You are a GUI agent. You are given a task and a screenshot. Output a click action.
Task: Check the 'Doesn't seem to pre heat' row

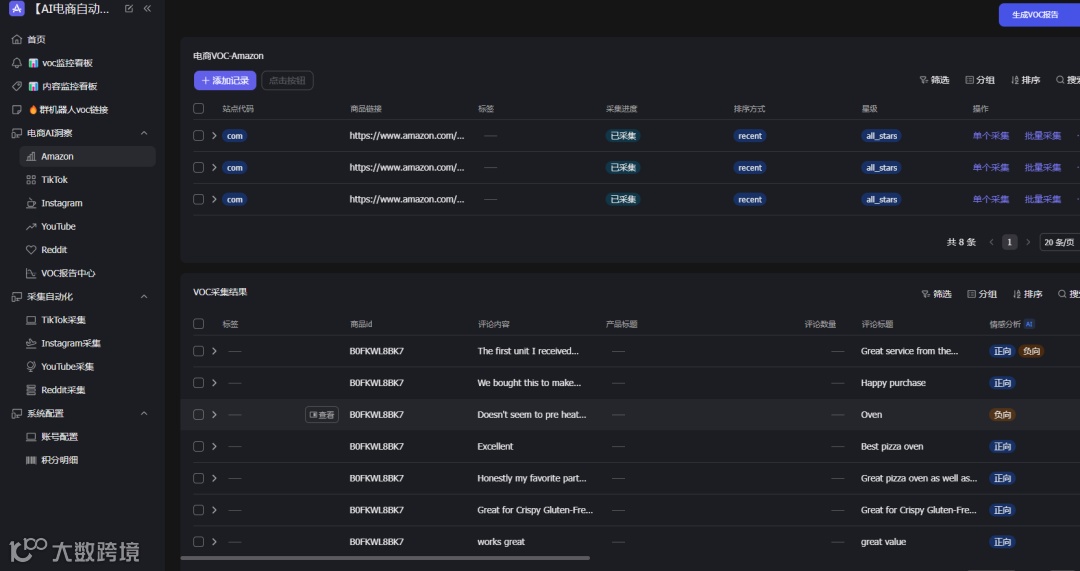(x=198, y=415)
